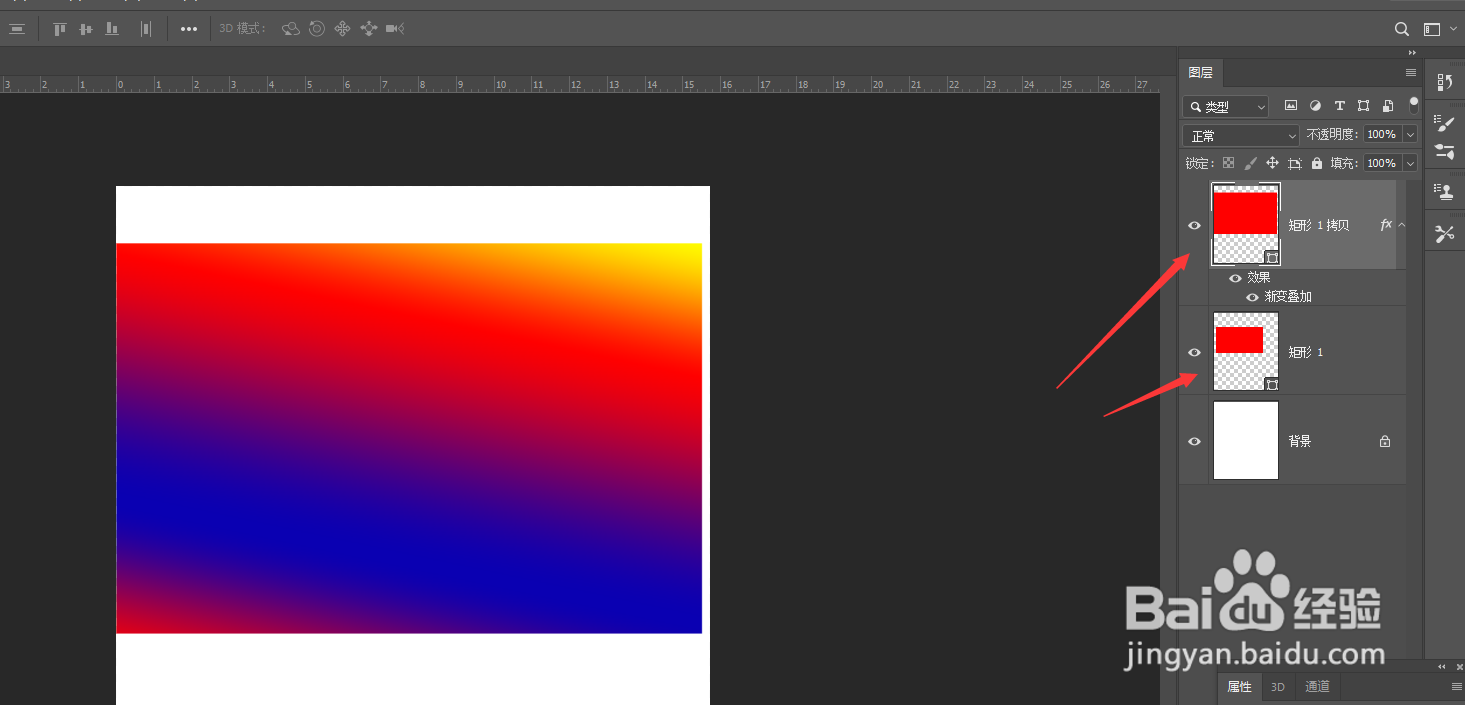
Task: Align bottom edges in options bar
Action: coord(112,29)
